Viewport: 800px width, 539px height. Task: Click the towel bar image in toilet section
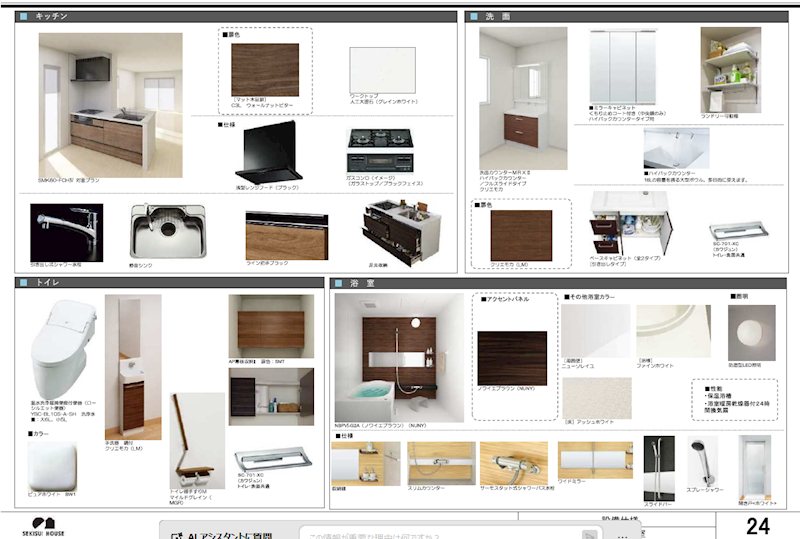pyautogui.click(x=273, y=459)
